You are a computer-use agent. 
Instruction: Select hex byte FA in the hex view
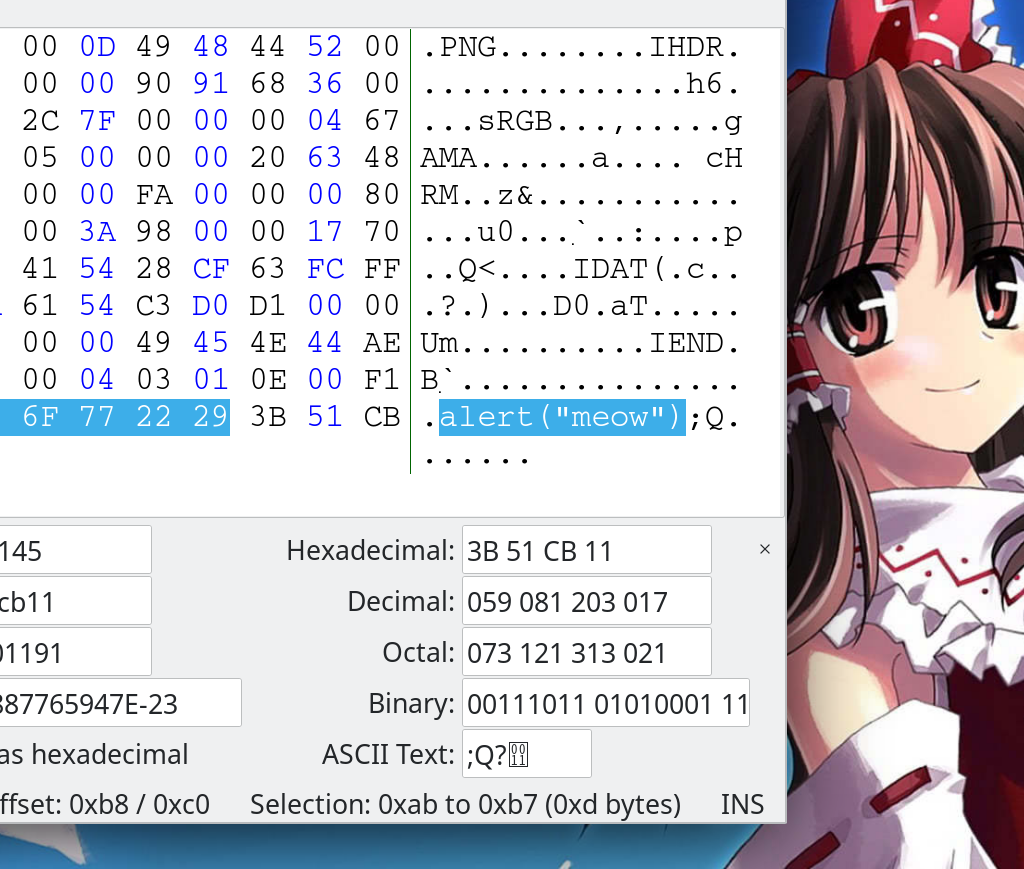click(154, 195)
